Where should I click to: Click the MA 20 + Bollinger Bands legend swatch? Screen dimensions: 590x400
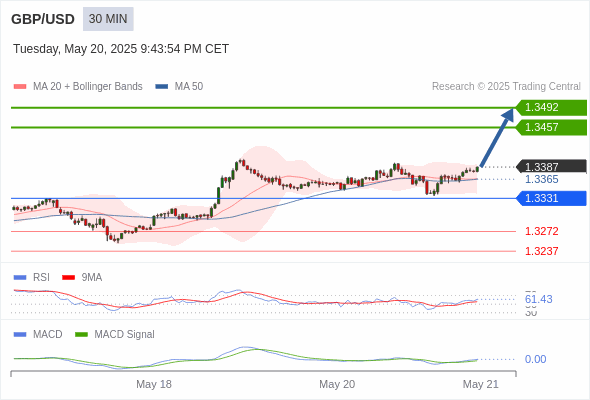click(20, 87)
